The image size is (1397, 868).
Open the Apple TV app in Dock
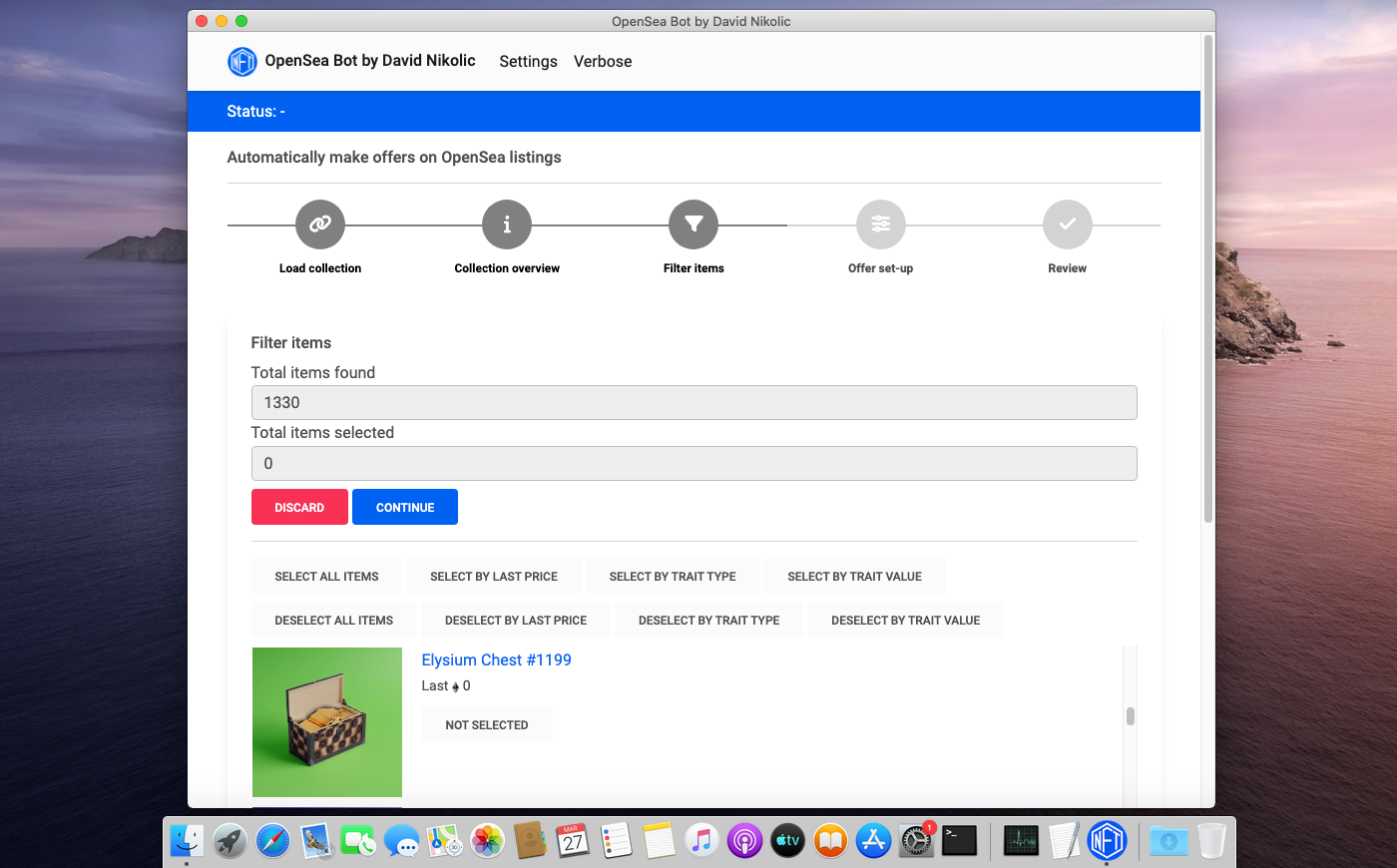point(787,841)
